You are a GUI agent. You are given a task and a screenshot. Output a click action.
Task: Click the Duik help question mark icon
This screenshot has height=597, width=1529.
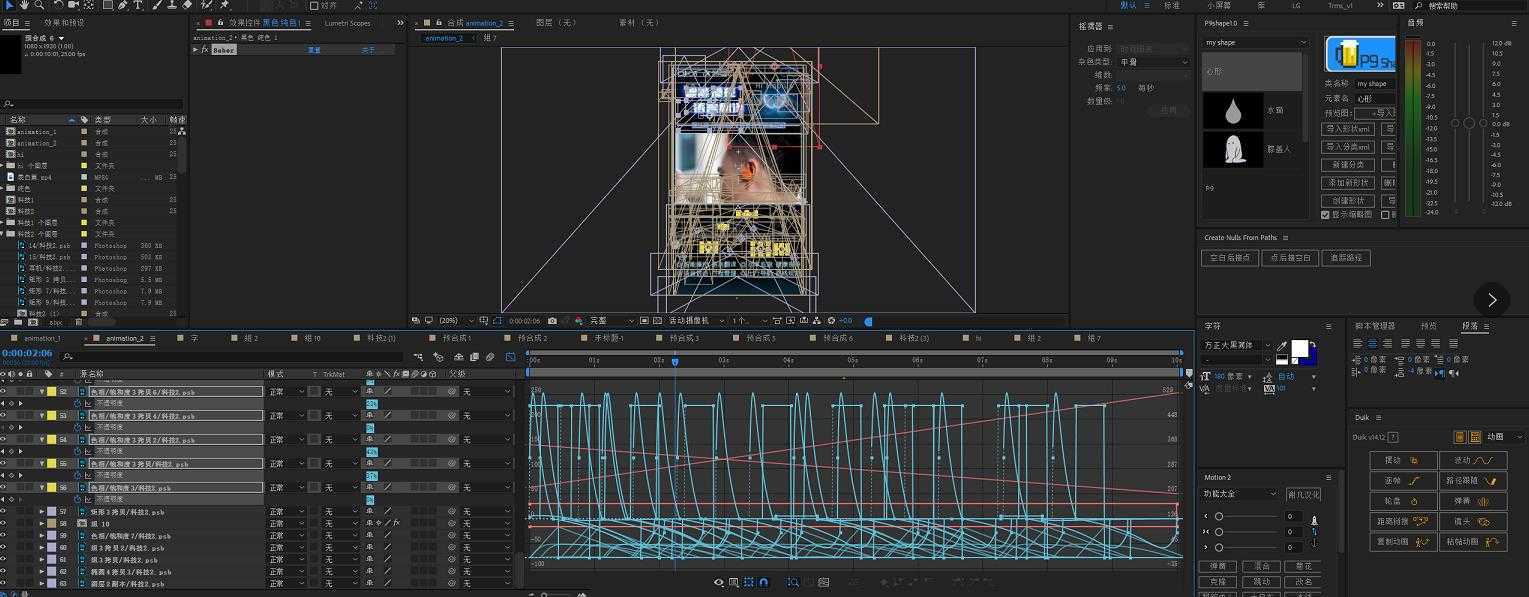1393,437
